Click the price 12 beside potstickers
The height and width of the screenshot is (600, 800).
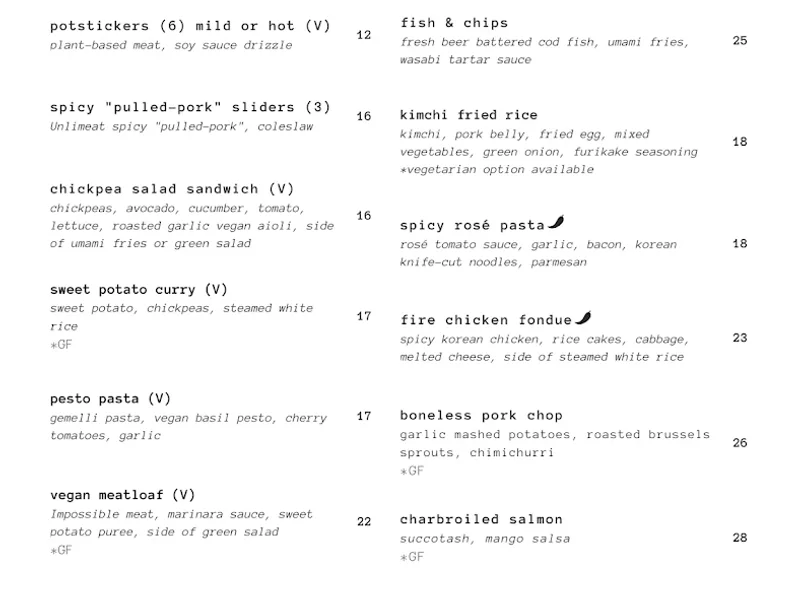[364, 35]
